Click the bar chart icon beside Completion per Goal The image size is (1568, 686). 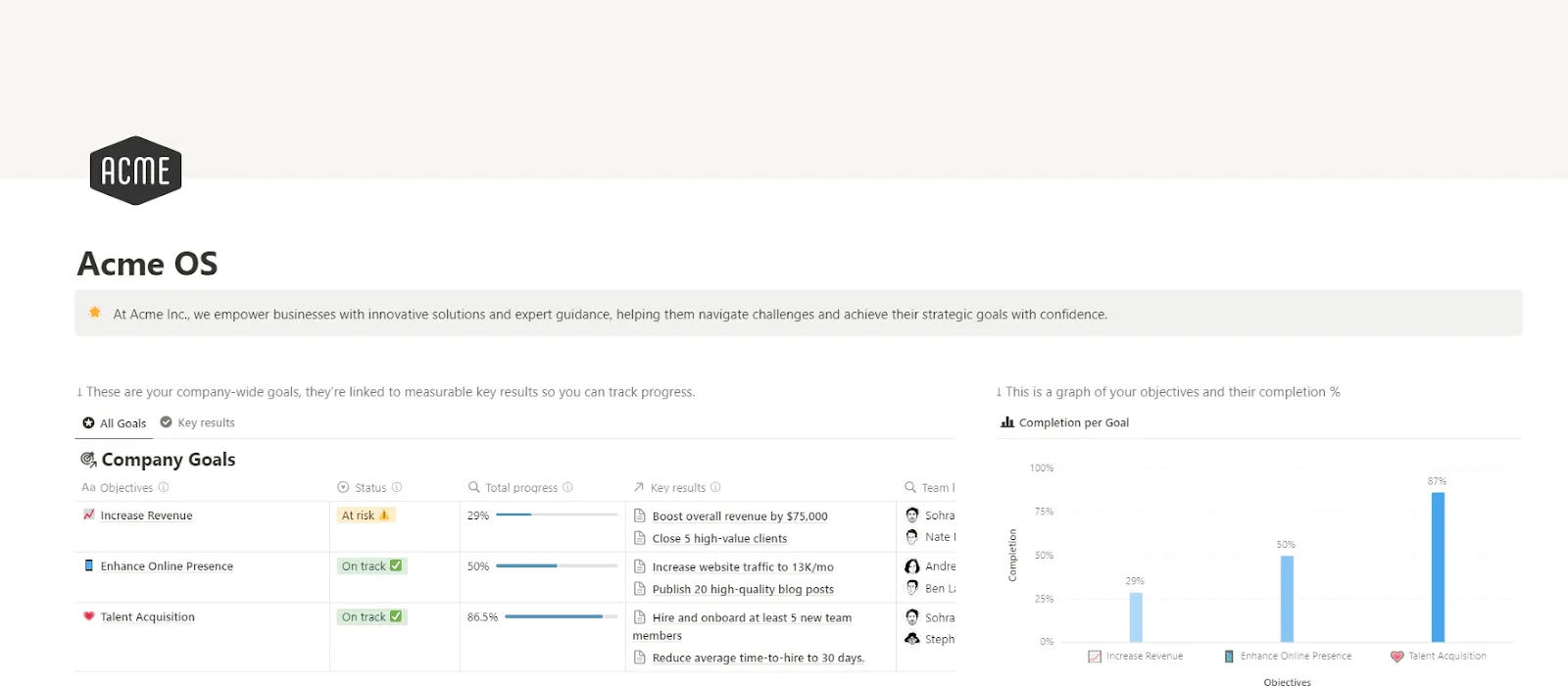(1007, 422)
